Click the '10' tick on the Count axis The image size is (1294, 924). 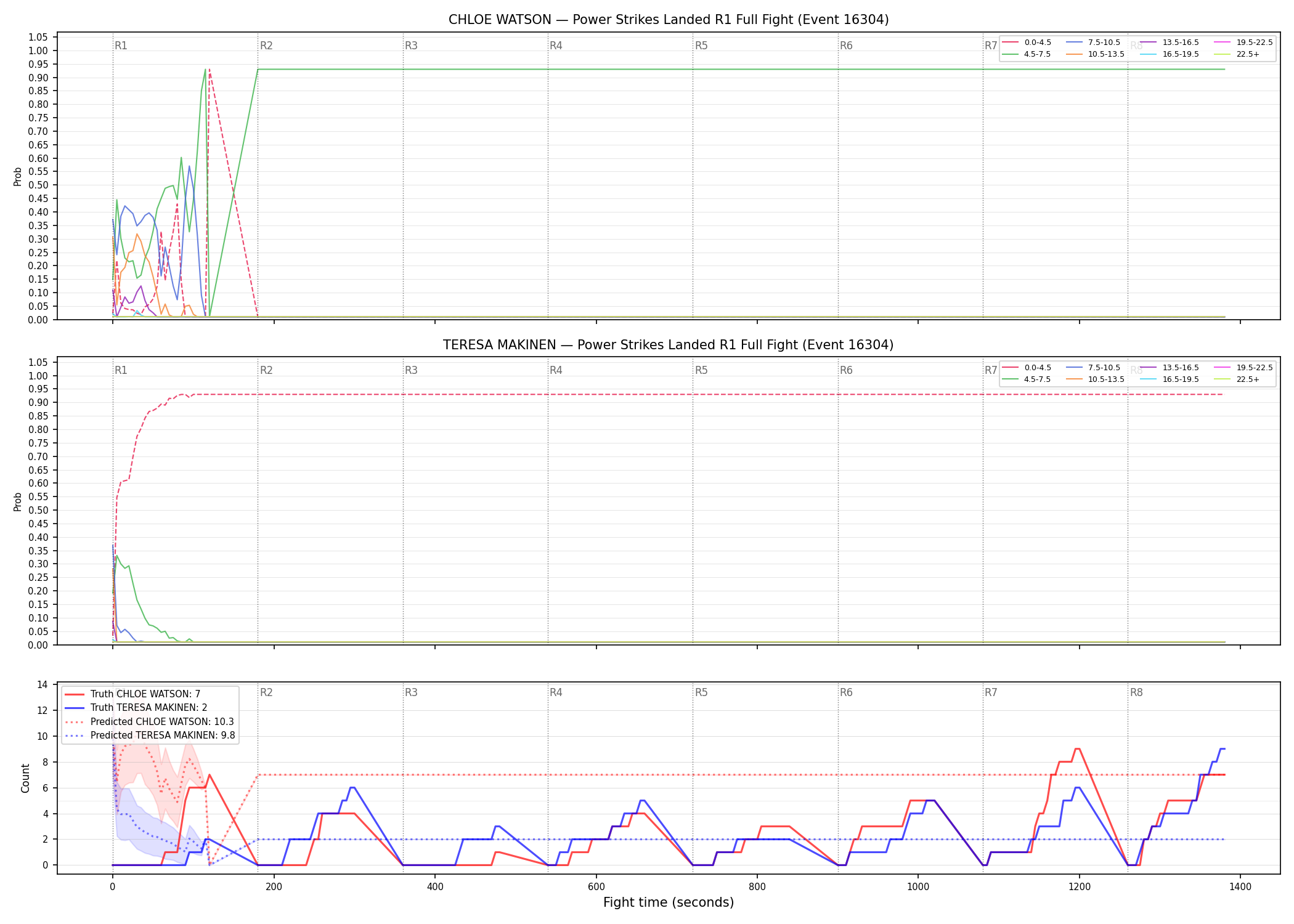coord(43,736)
